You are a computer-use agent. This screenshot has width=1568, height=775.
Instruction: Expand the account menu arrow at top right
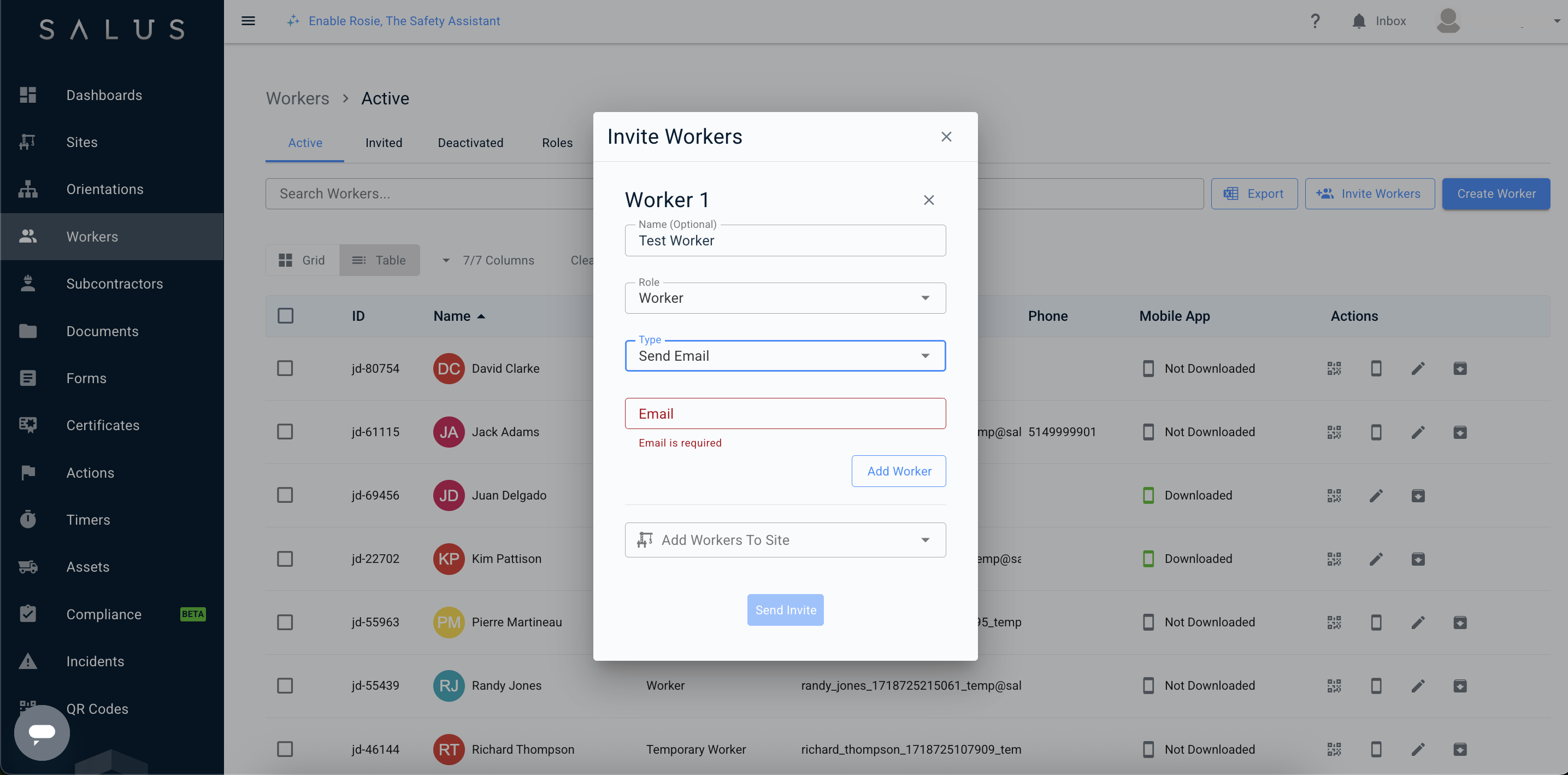[1557, 21]
